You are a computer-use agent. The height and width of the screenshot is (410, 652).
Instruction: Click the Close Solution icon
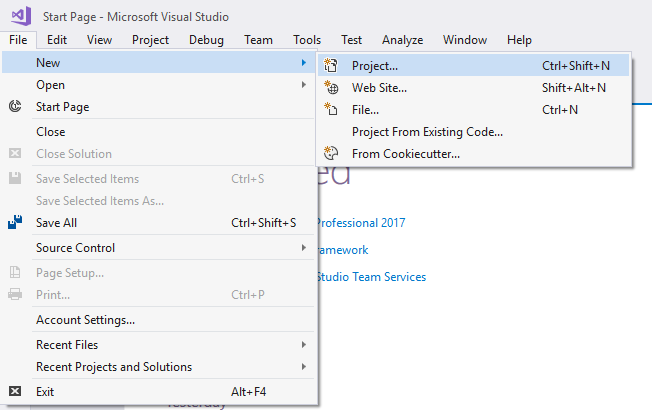15,153
